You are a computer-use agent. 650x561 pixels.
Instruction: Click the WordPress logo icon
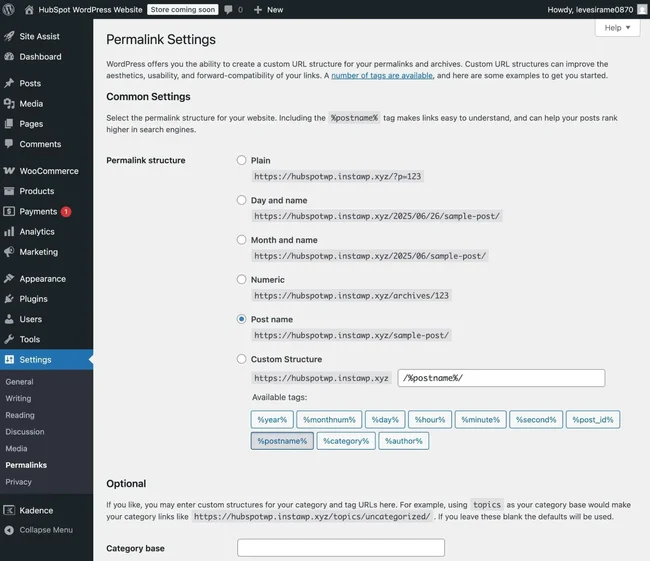[8, 9]
